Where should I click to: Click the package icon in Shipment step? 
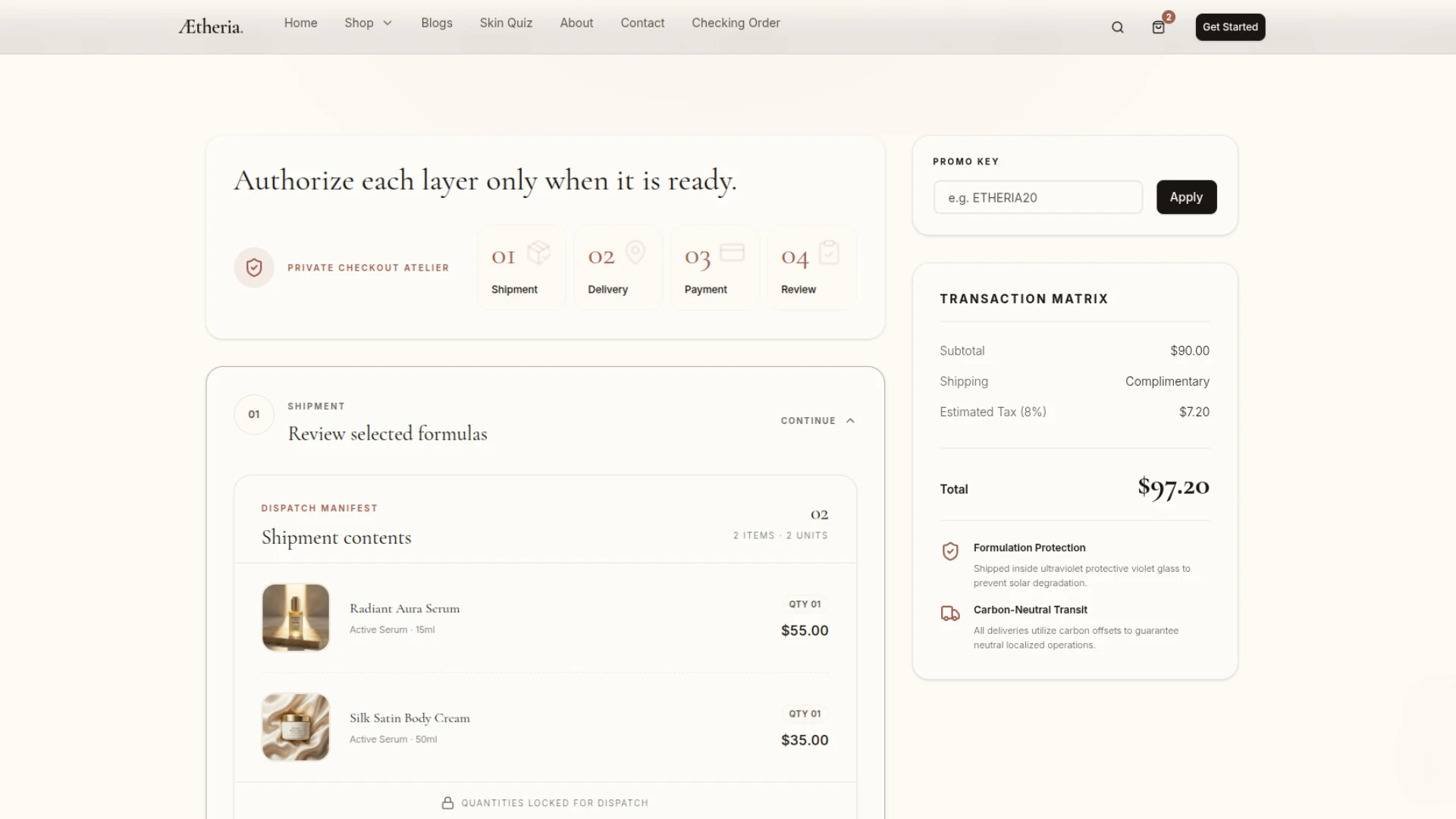[x=538, y=253]
